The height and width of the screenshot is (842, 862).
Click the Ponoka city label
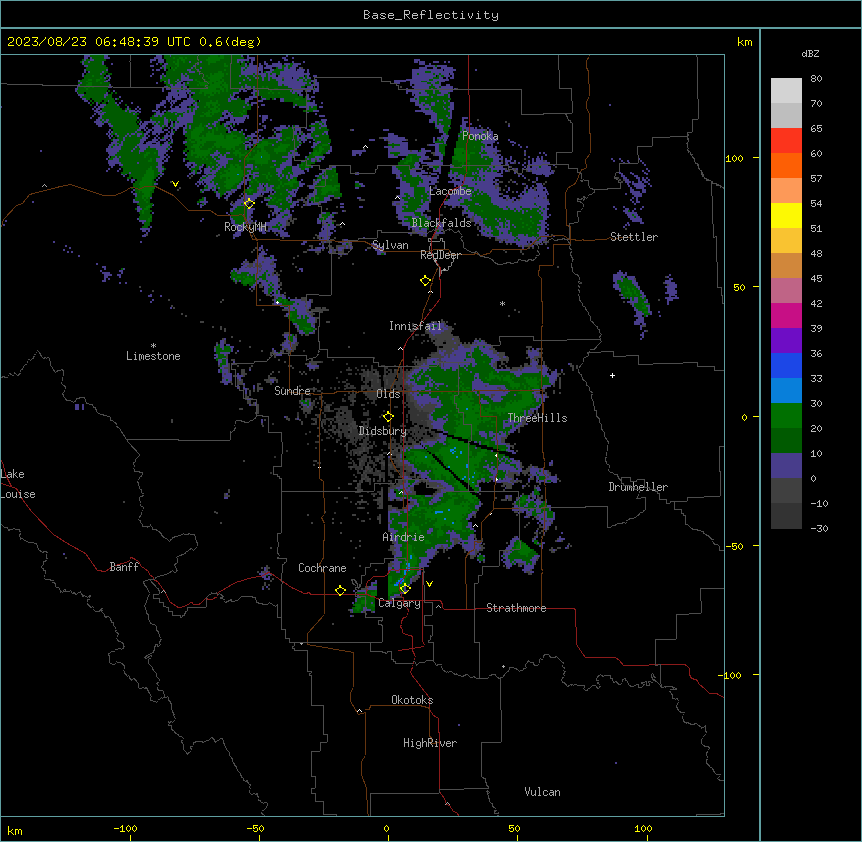tap(480, 136)
